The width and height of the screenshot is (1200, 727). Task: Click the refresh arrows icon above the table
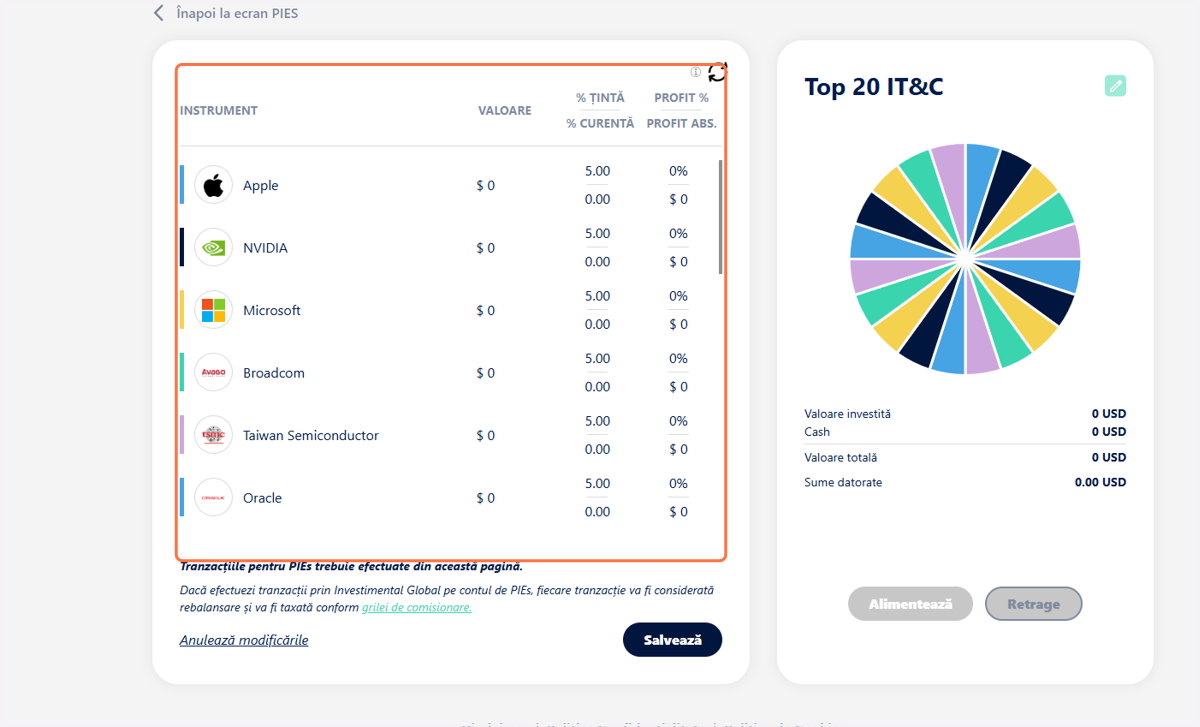click(x=717, y=72)
